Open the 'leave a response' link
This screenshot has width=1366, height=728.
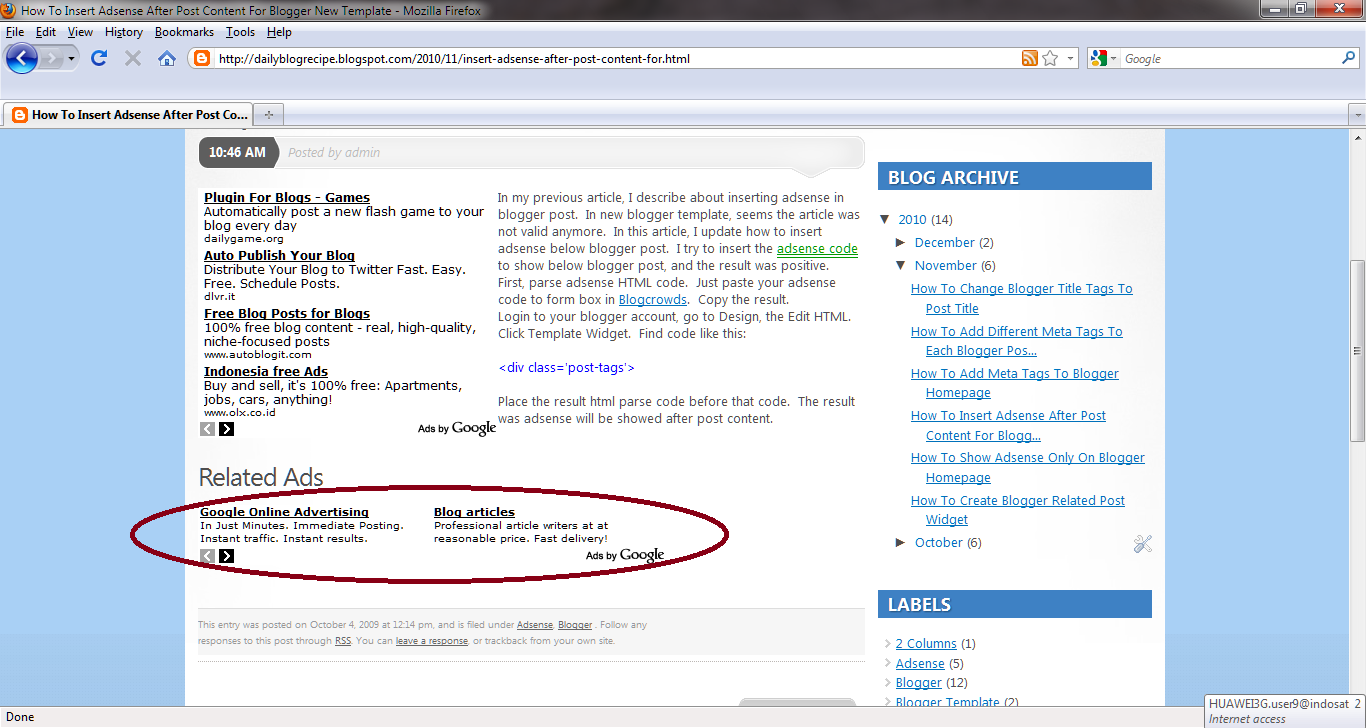[x=432, y=641]
